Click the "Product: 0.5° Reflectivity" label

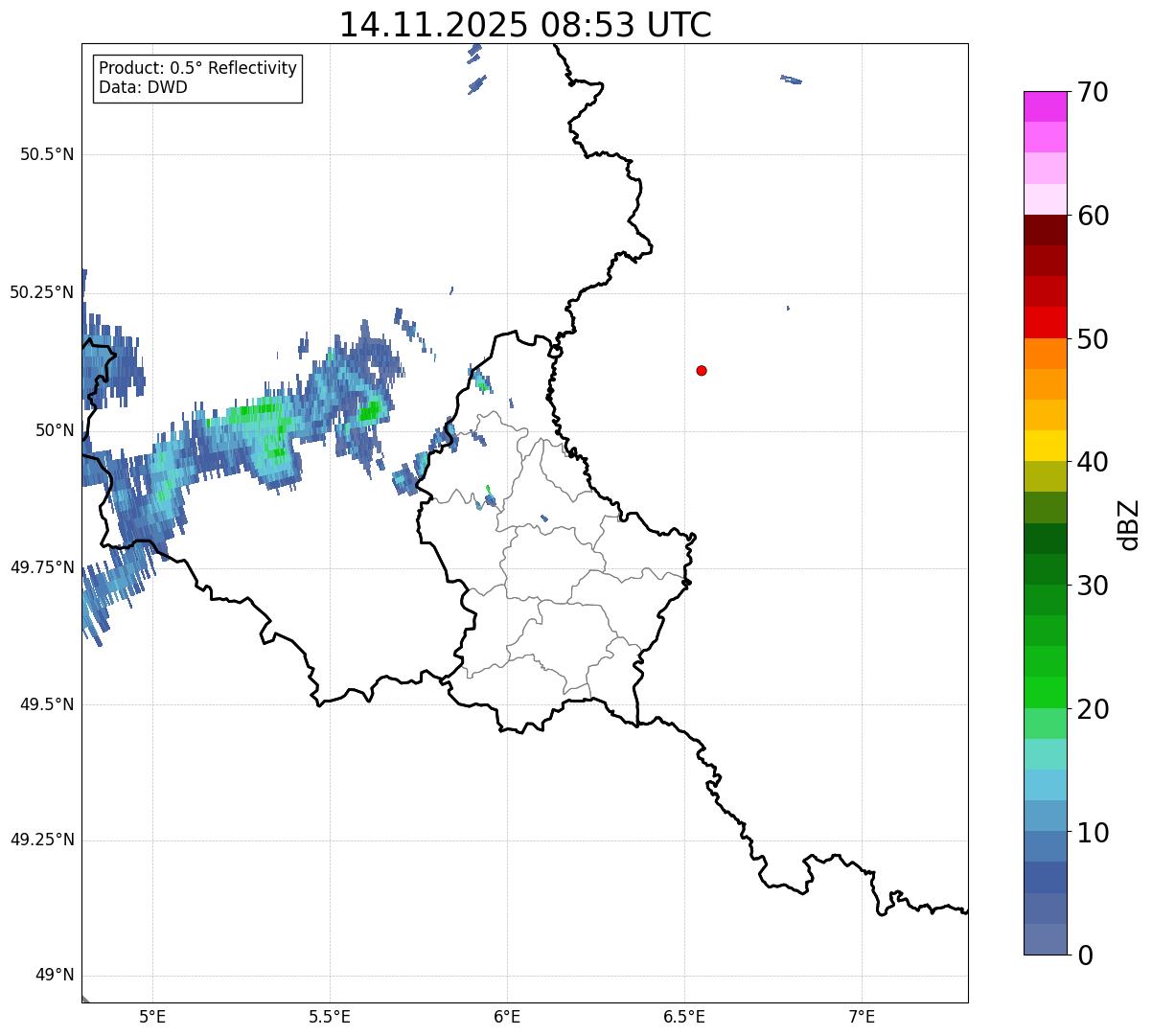pyautogui.click(x=197, y=69)
